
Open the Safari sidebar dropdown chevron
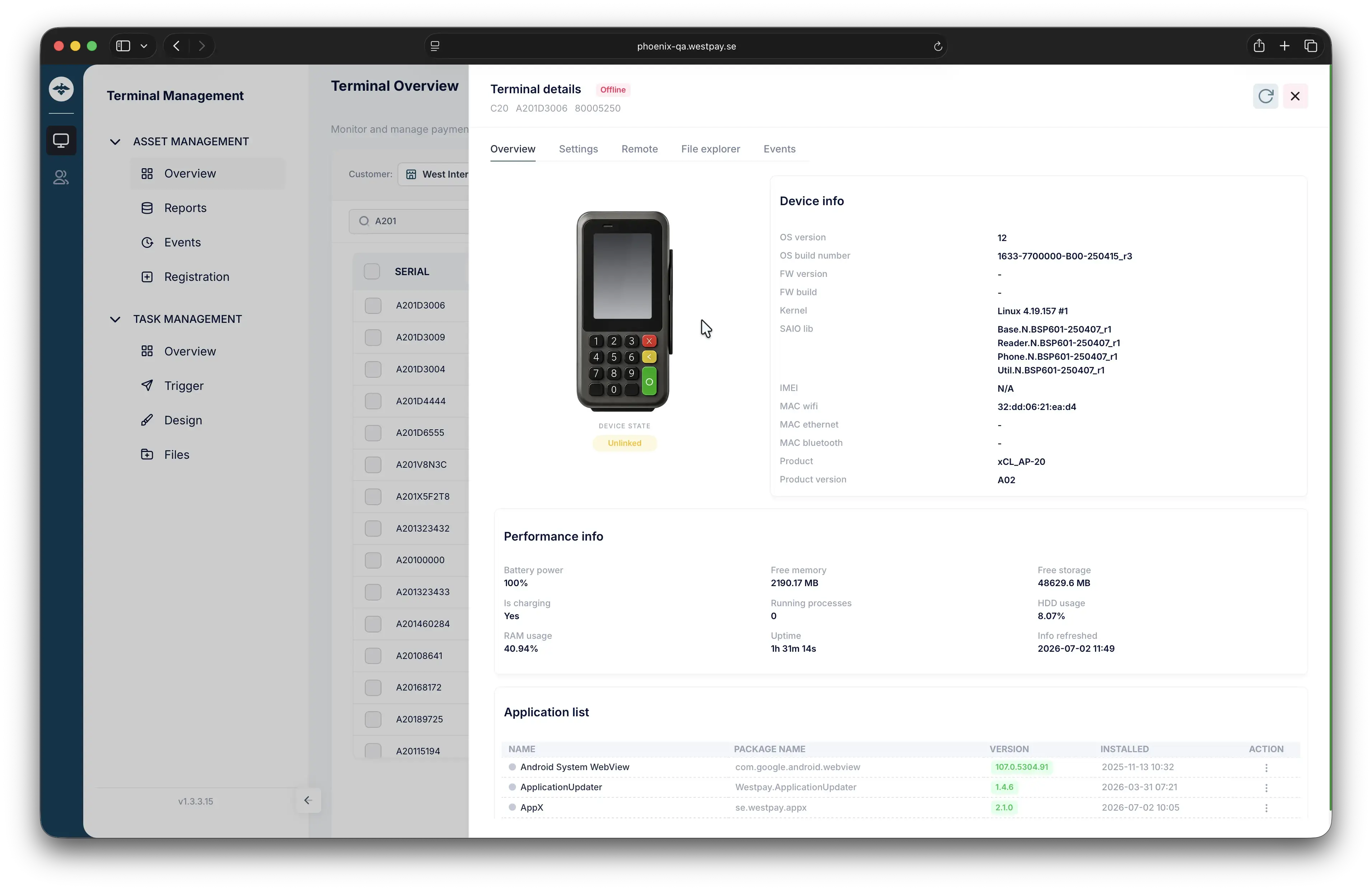[x=144, y=46]
